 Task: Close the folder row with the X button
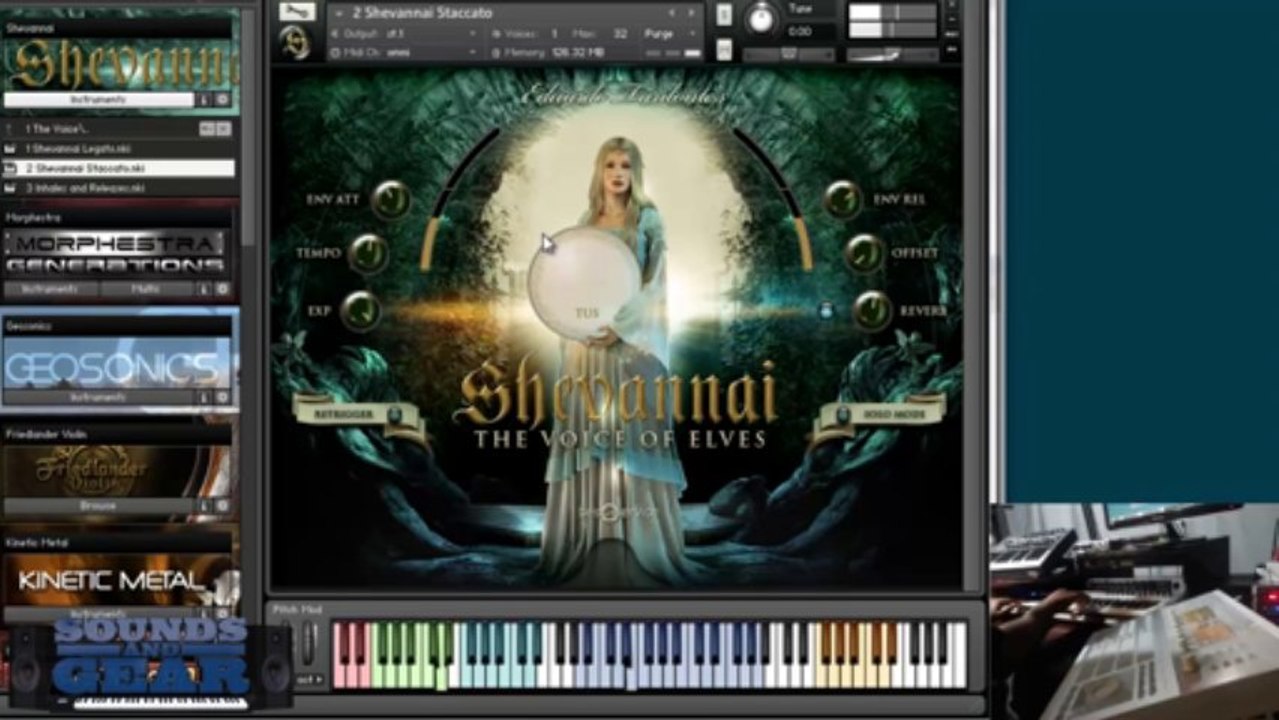click(x=224, y=129)
